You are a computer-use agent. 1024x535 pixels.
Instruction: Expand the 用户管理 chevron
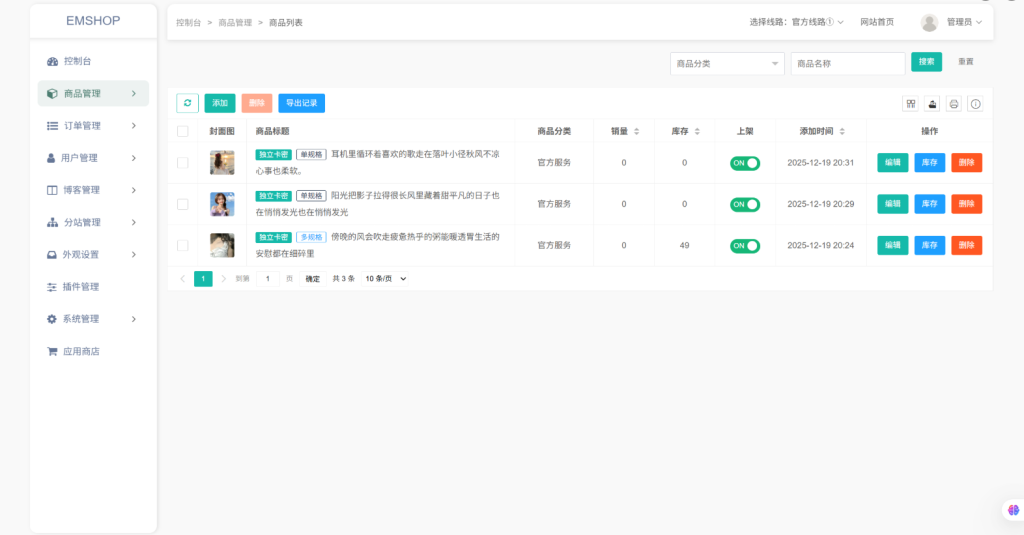(x=134, y=158)
